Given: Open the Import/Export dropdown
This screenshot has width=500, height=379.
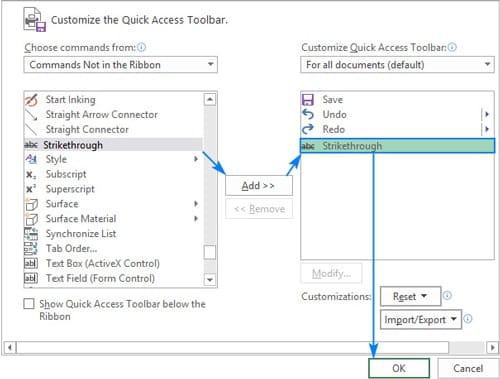Looking at the screenshot, I should coord(421,319).
